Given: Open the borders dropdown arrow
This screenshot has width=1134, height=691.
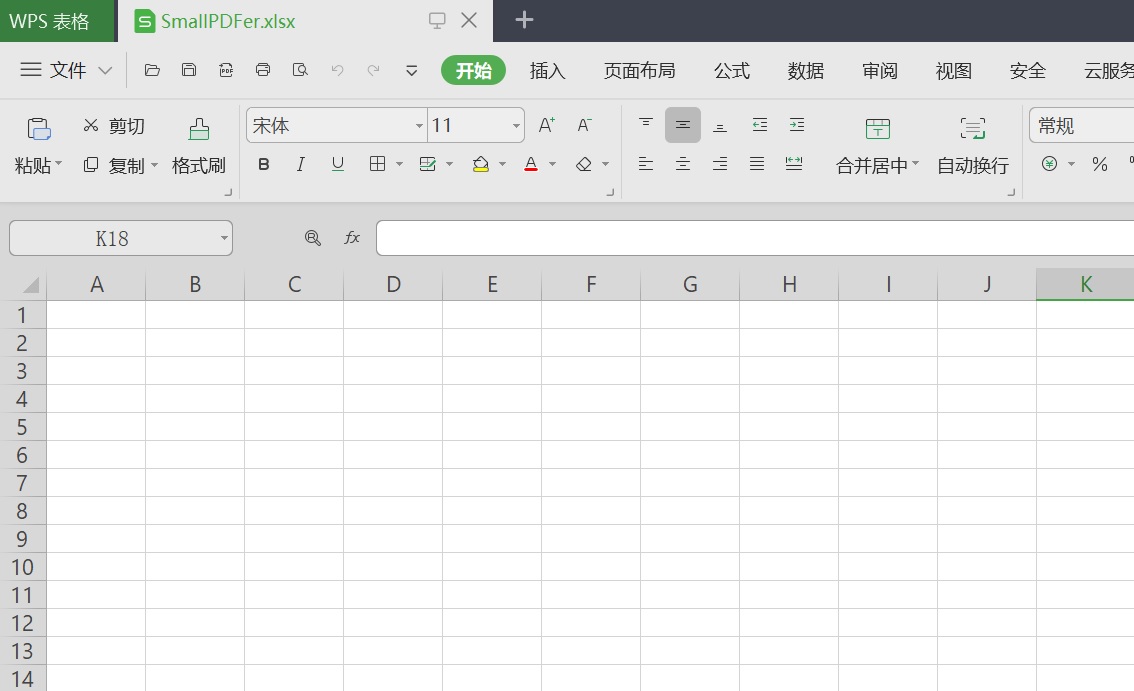Looking at the screenshot, I should tap(399, 164).
